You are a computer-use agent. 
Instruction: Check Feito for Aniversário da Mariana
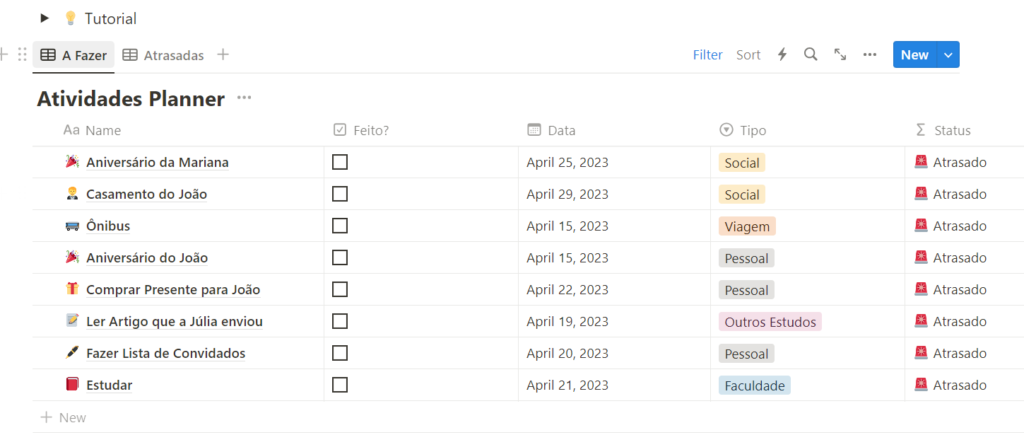[340, 162]
